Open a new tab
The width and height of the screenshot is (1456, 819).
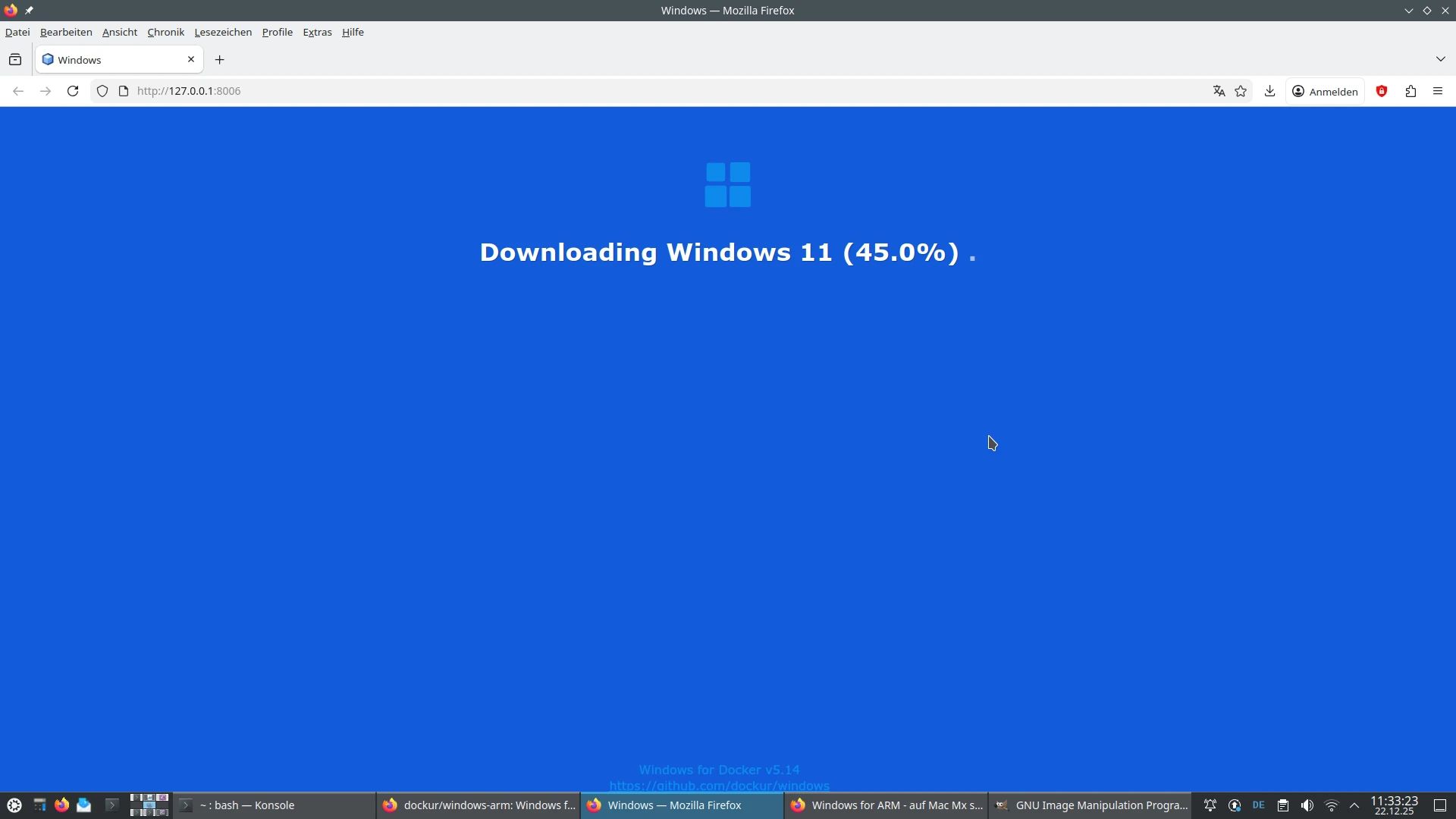tap(220, 60)
